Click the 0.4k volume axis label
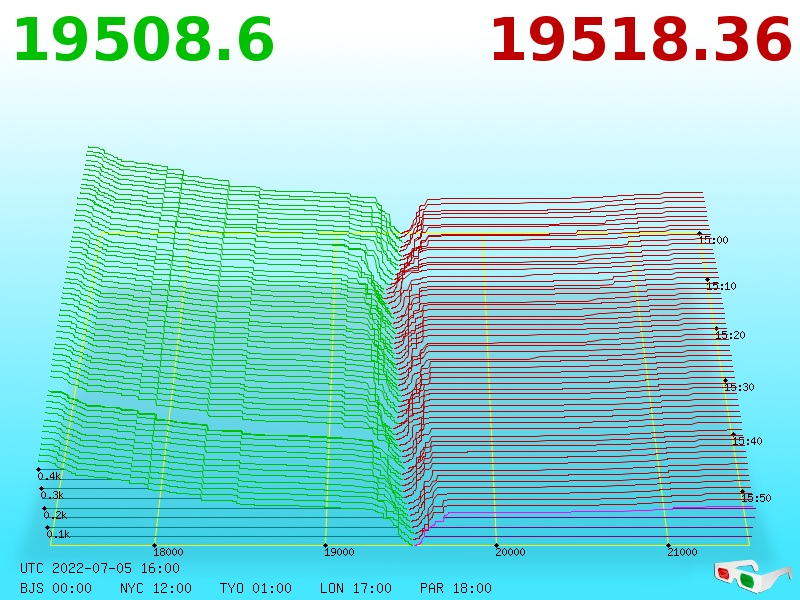Screen dimensions: 800x600 point(49,477)
